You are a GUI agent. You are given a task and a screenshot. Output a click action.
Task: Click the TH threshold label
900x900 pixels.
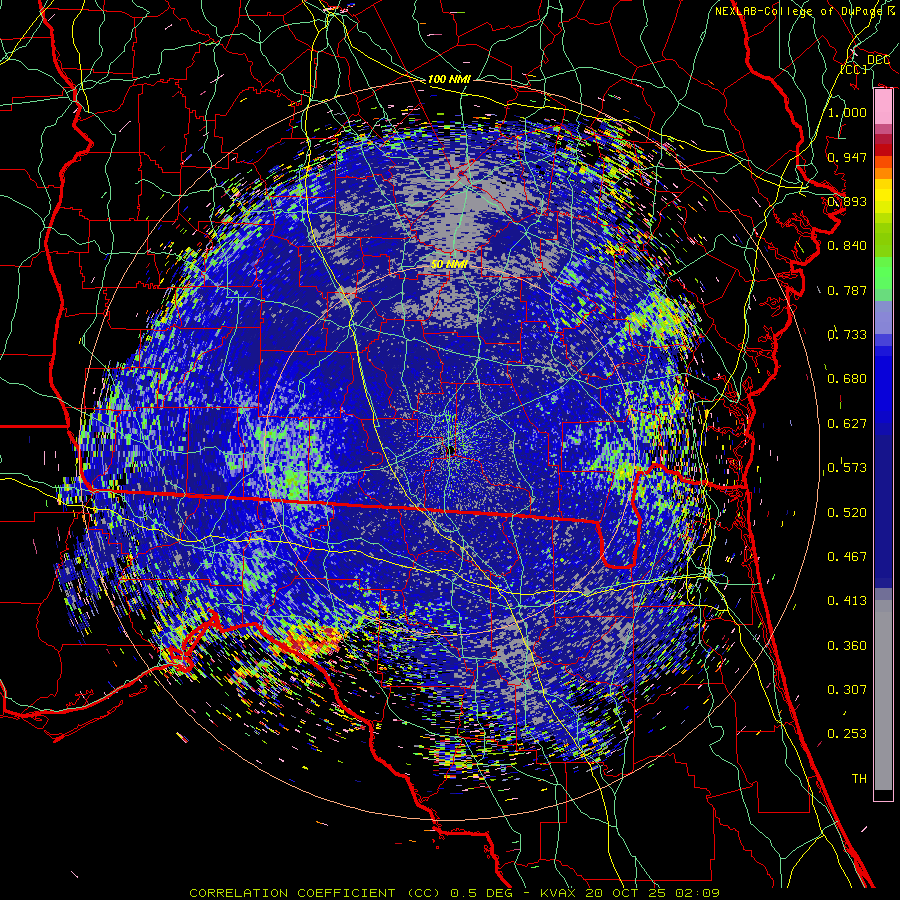point(859,779)
